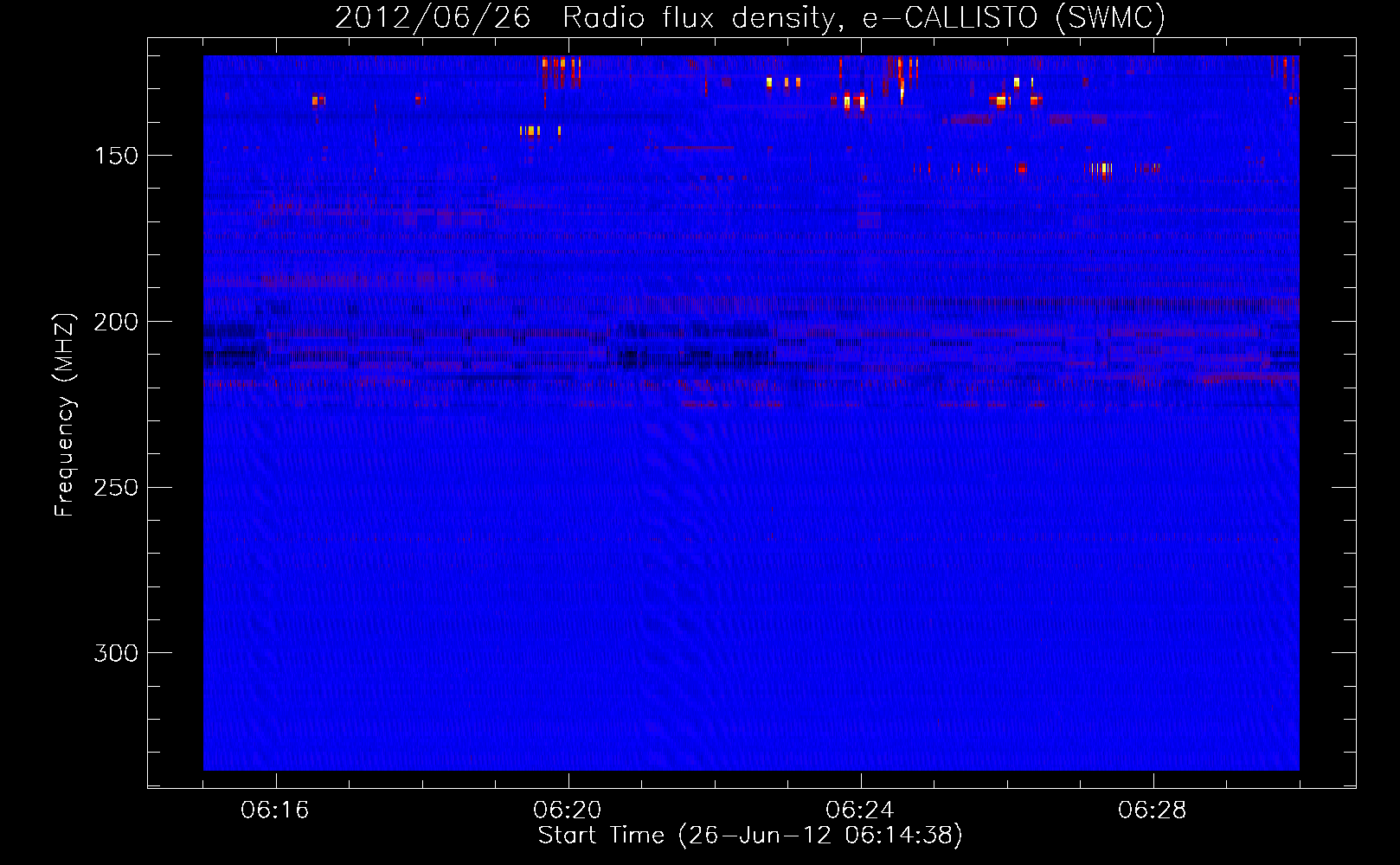
Task: Click the 06:28 time tick label
Action: coord(1153,811)
